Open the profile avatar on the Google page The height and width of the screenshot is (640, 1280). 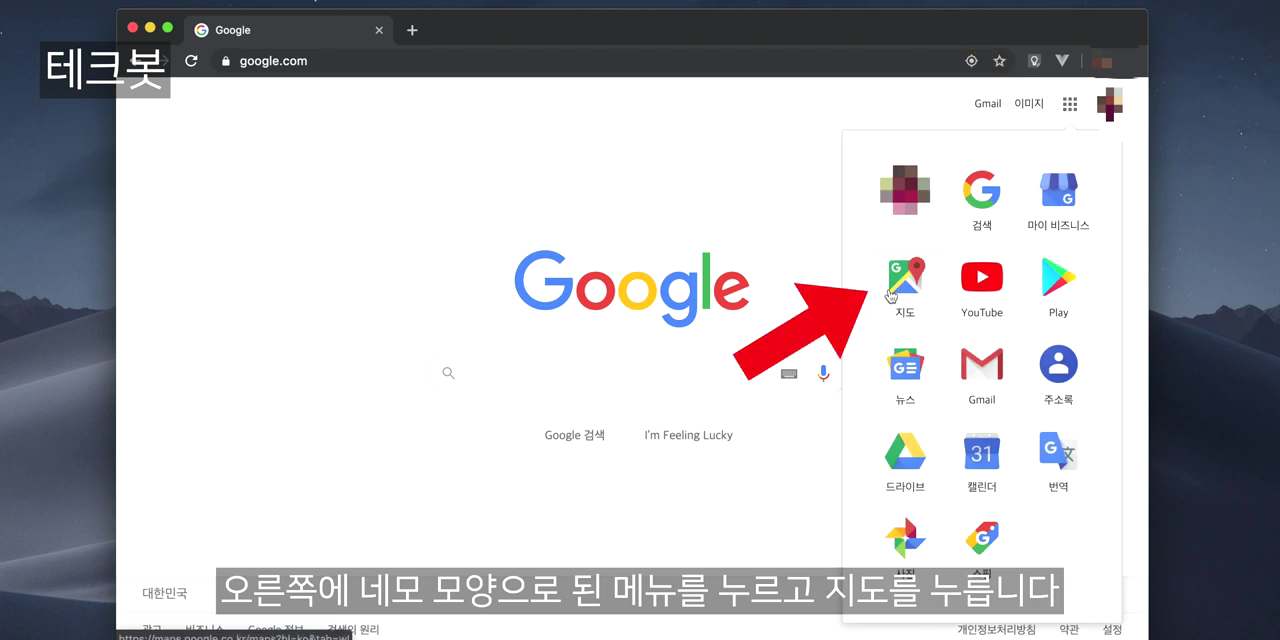click(x=1109, y=104)
